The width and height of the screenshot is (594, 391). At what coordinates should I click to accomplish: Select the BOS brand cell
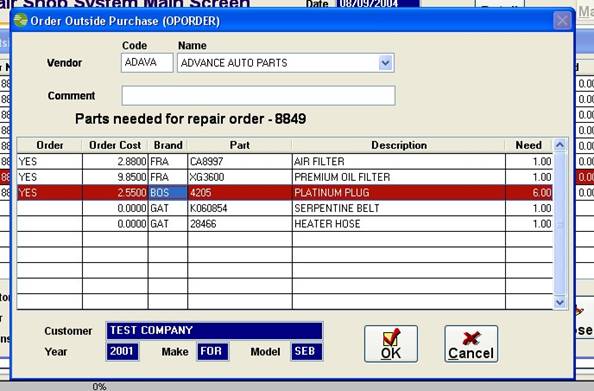168,193
